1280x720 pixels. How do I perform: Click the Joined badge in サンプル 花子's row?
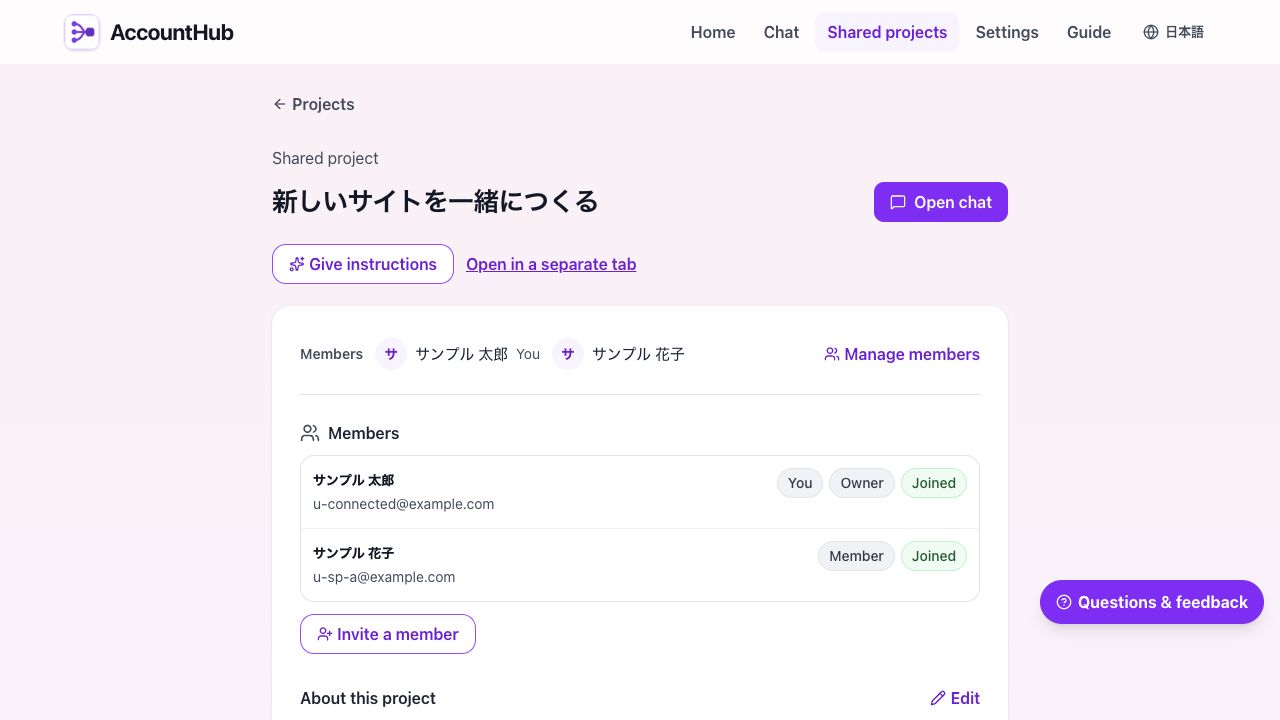point(934,556)
